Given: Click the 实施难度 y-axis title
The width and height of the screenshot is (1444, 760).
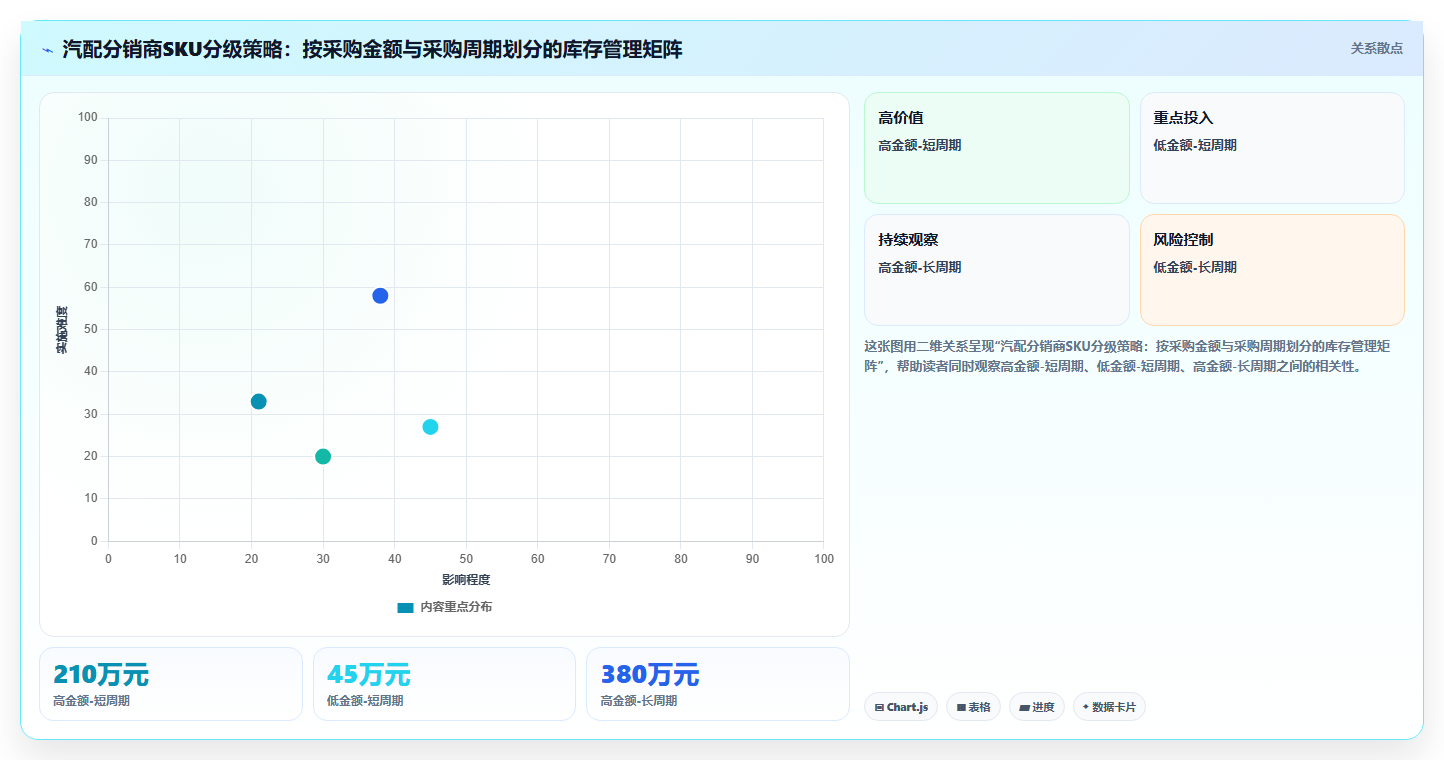Looking at the screenshot, I should click(62, 330).
